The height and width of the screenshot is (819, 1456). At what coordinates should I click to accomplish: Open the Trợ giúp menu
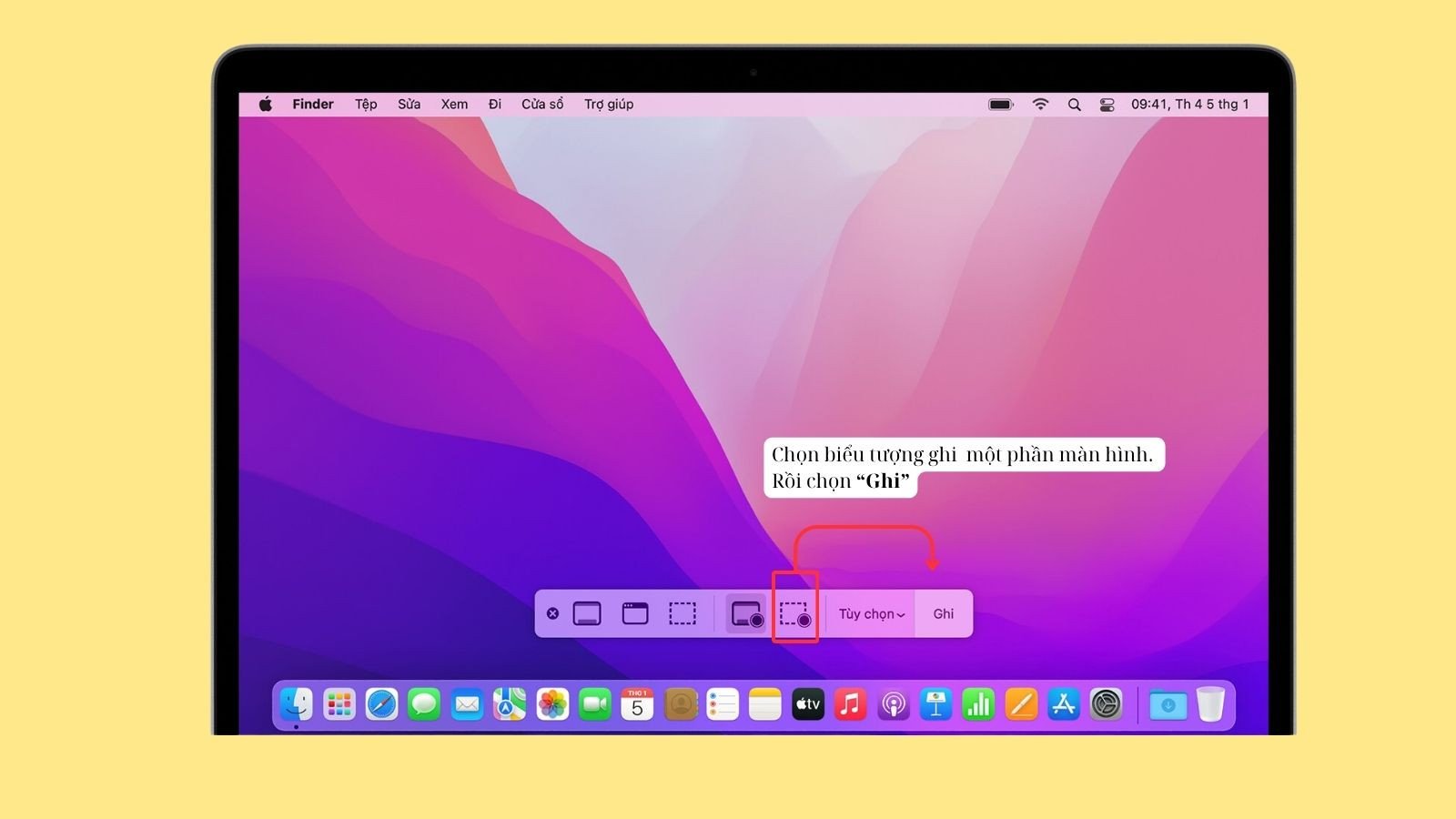(x=608, y=104)
